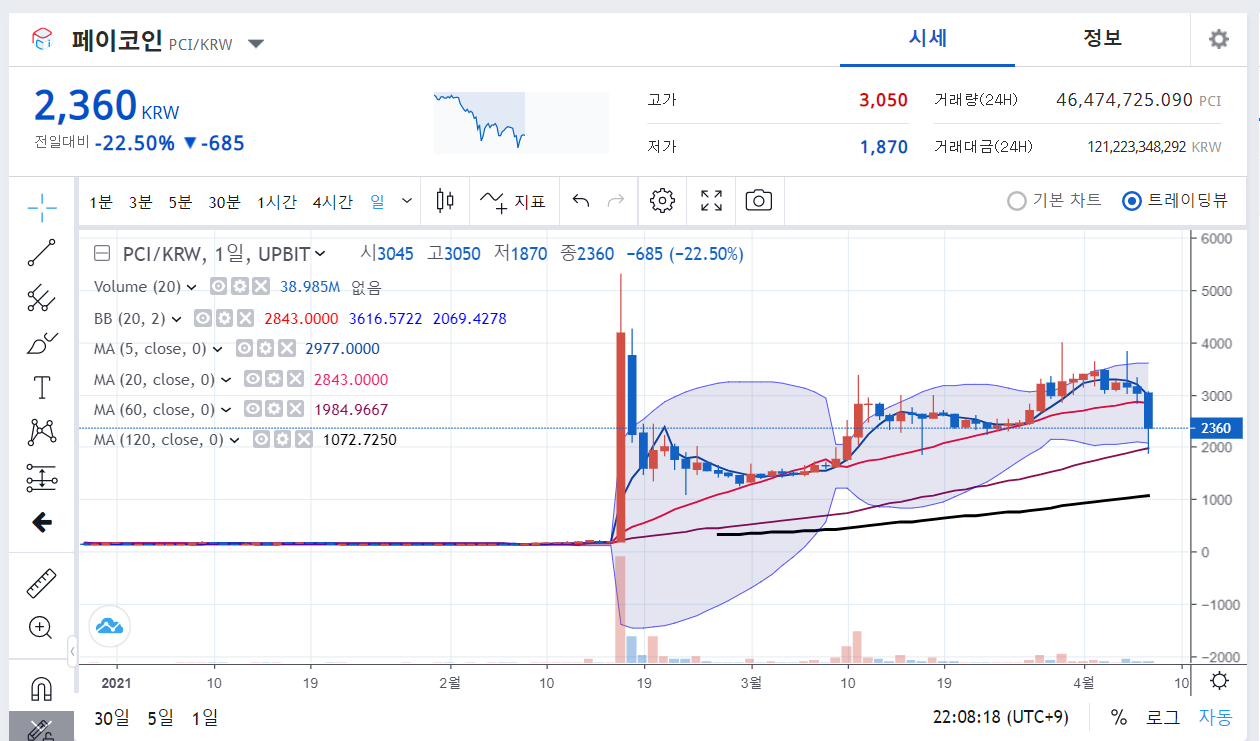1260x741 pixels.
Task: Select the 30분 interval
Action: 224,201
